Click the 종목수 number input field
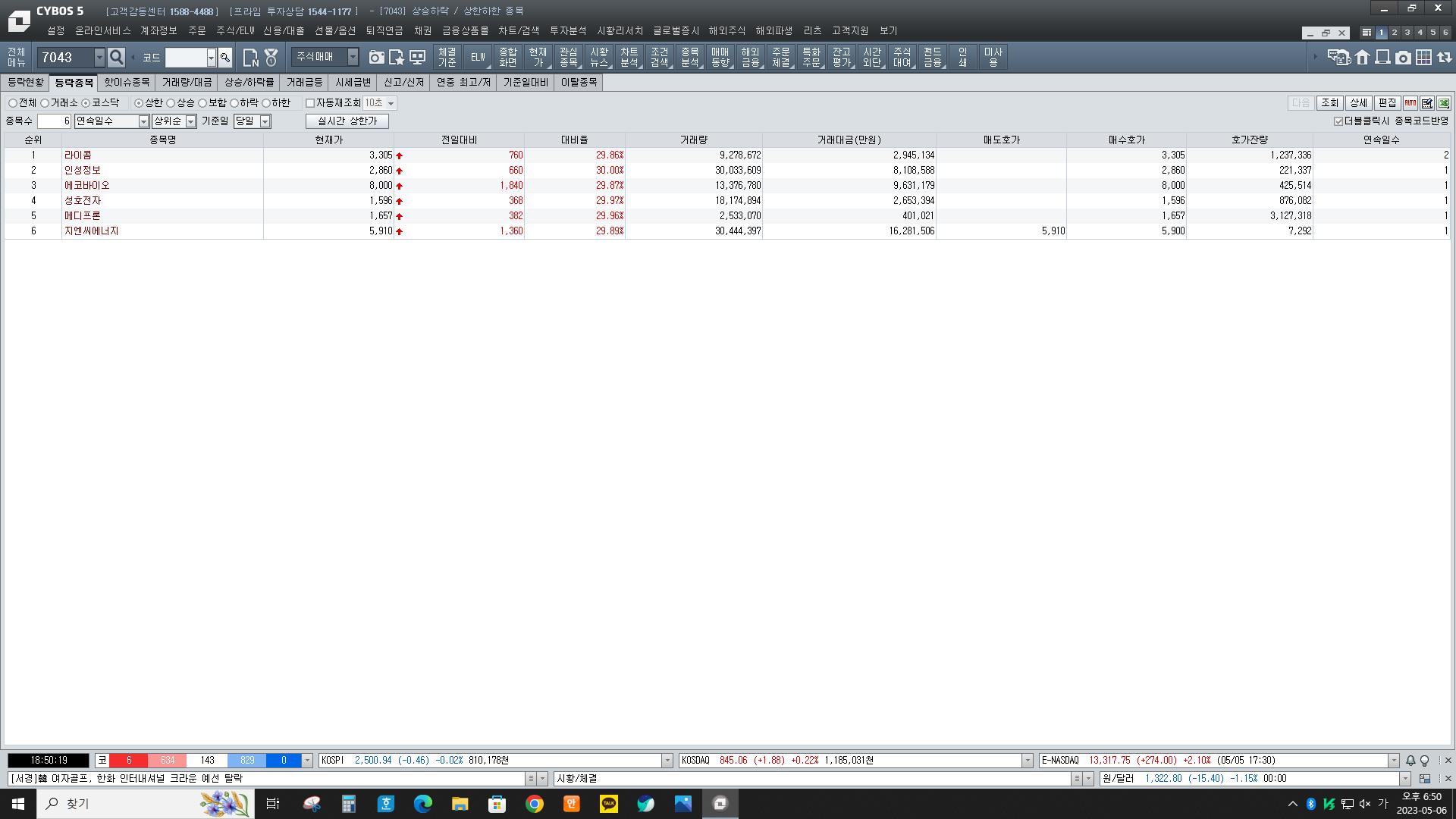 point(55,121)
